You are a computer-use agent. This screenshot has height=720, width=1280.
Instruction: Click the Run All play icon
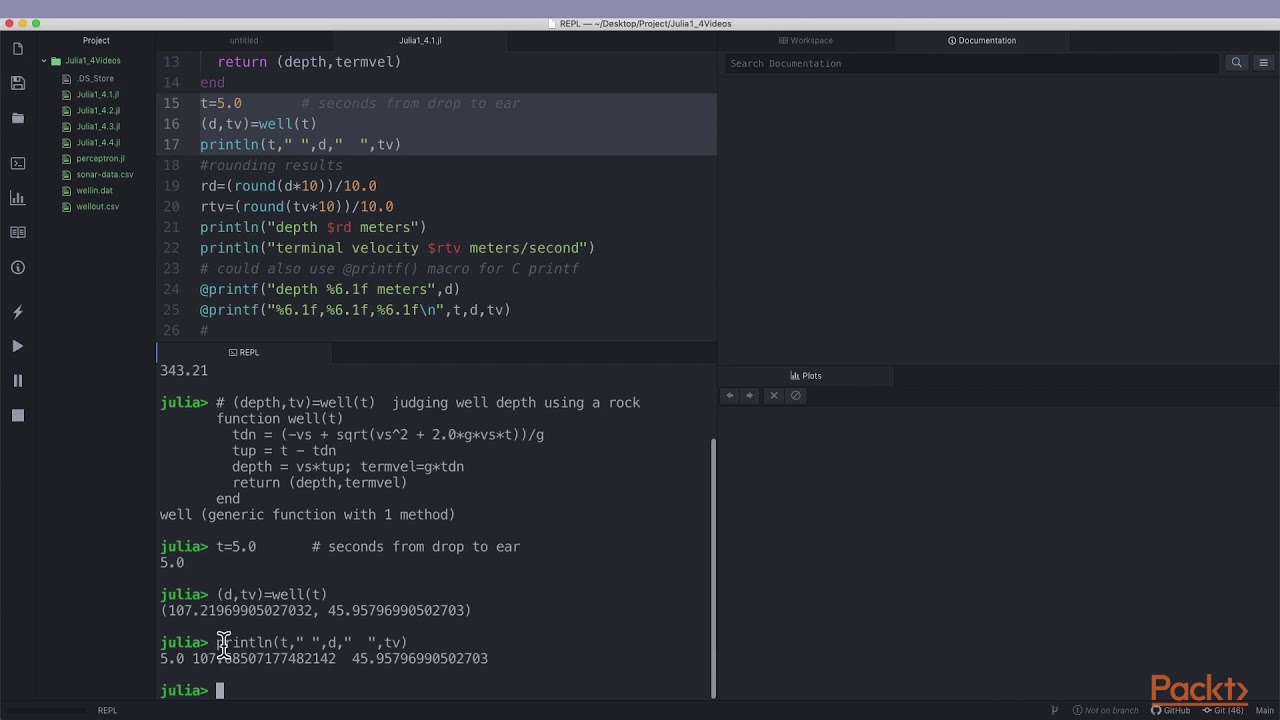[17, 346]
